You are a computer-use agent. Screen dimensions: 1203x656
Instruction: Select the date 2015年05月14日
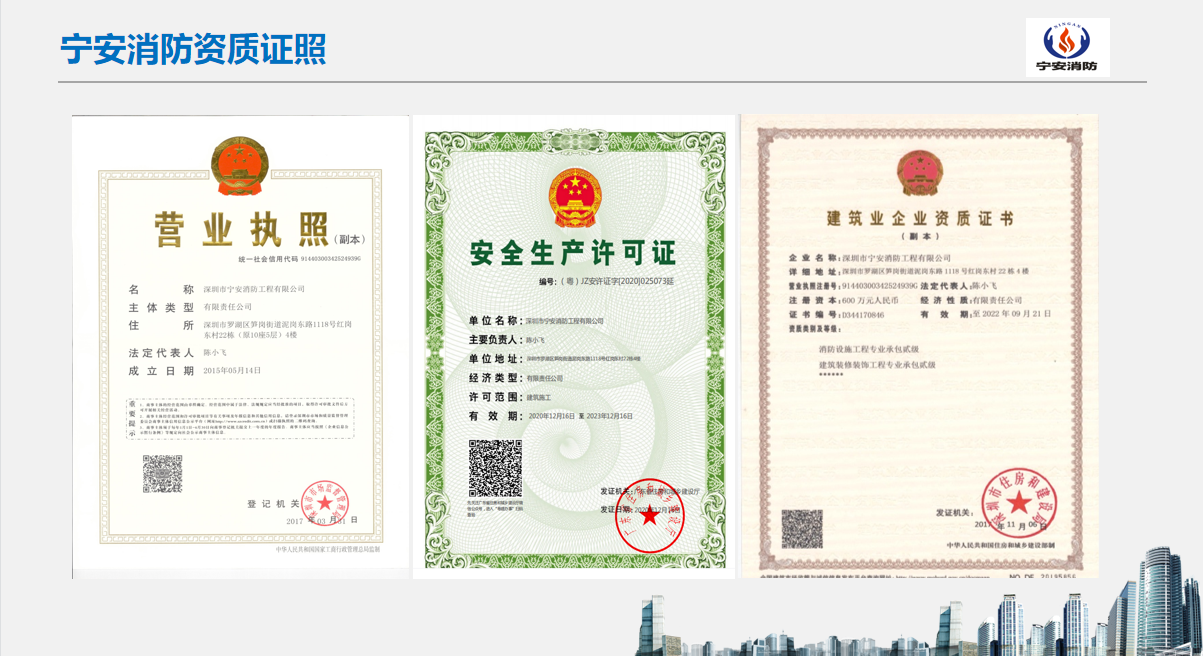[x=232, y=370]
